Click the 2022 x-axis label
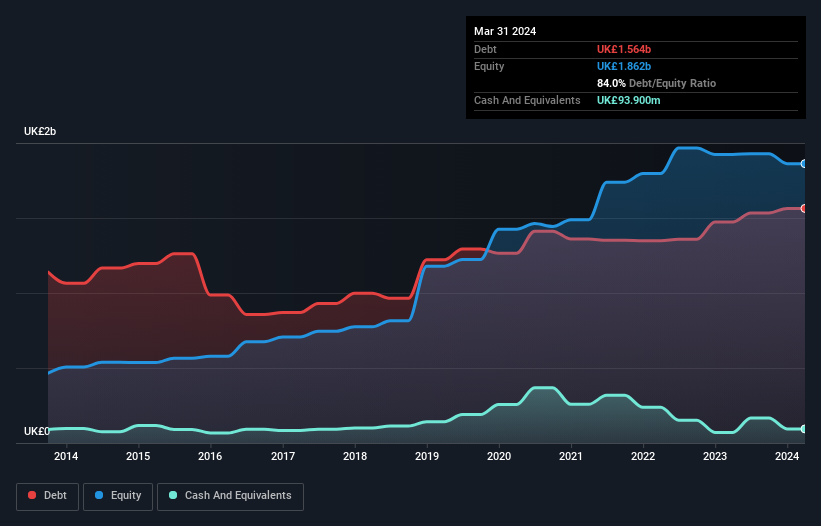The height and width of the screenshot is (526, 821). 643,456
